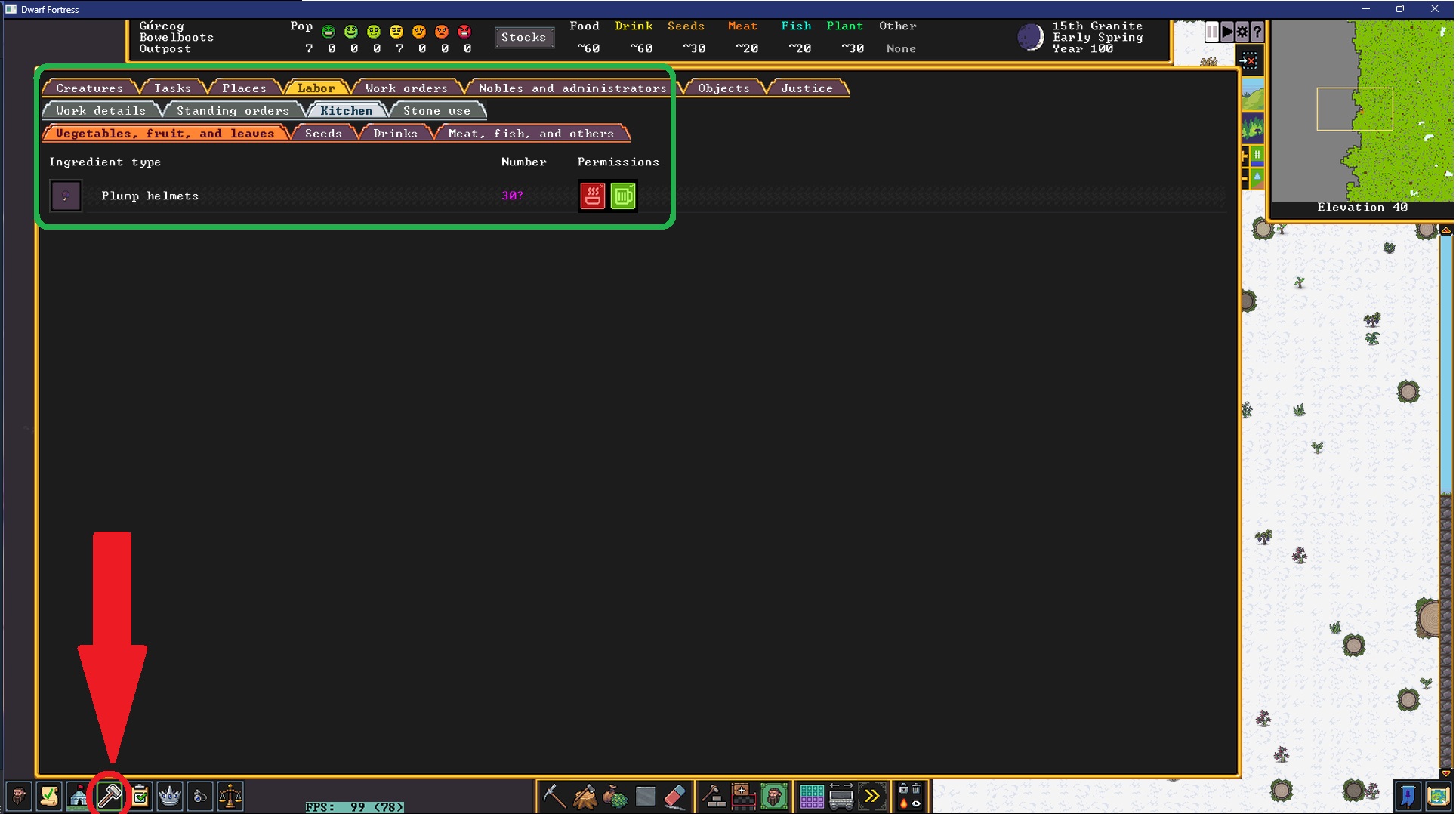The width and height of the screenshot is (1456, 814).
Task: Click the cavern forest layer thumbnail
Action: [x=1253, y=128]
